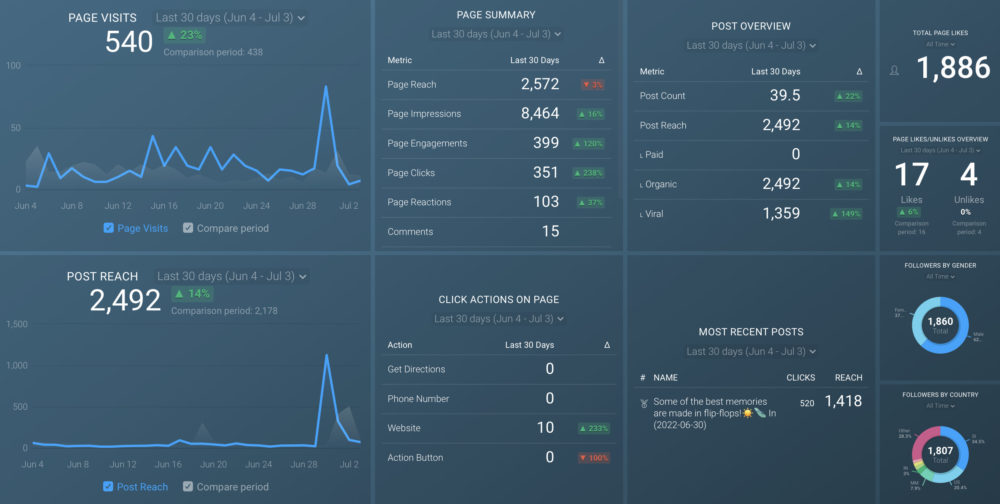Click the 4 Unlikes number
The width and height of the screenshot is (1000, 504).
pyautogui.click(x=969, y=174)
